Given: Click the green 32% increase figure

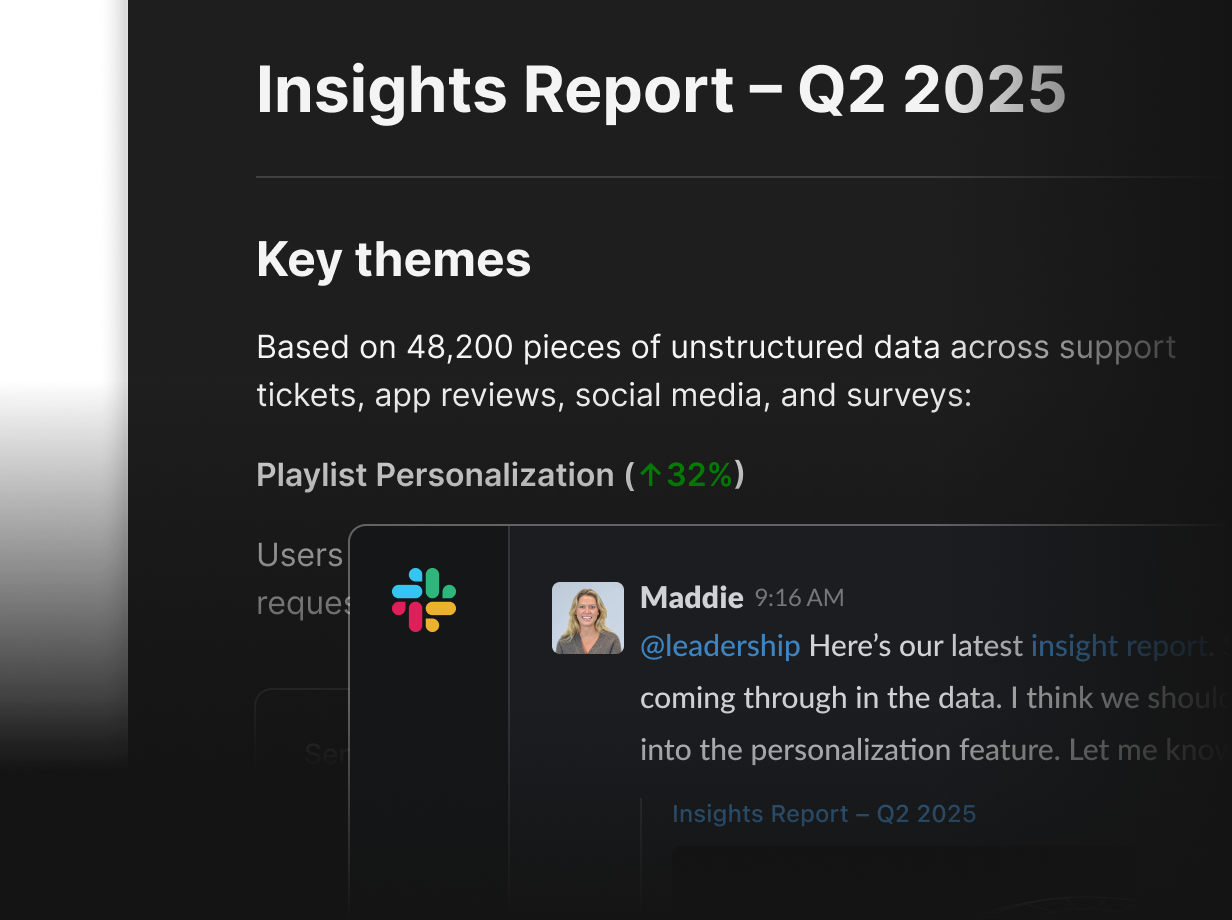Looking at the screenshot, I should tap(700, 475).
